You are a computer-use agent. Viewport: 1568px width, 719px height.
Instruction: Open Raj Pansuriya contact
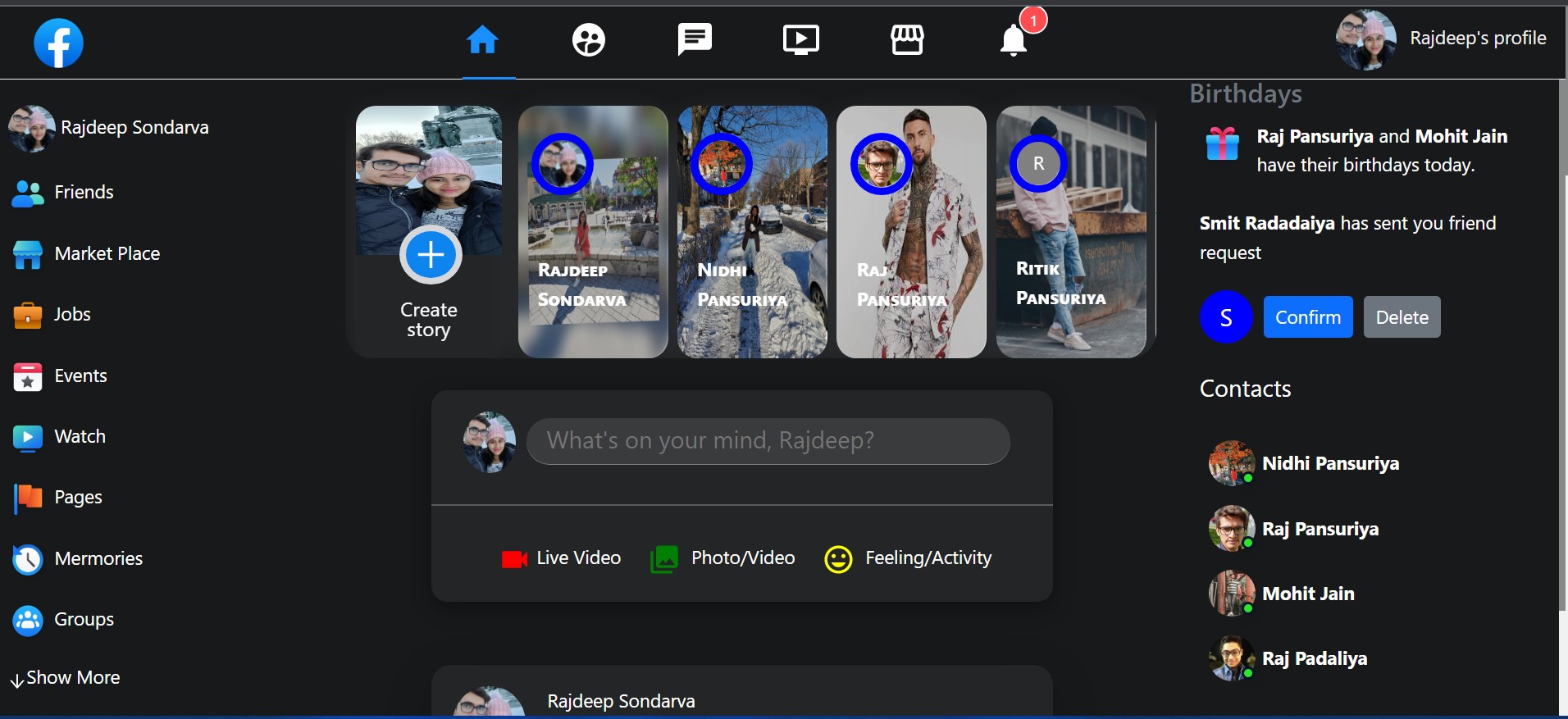[x=1293, y=529]
